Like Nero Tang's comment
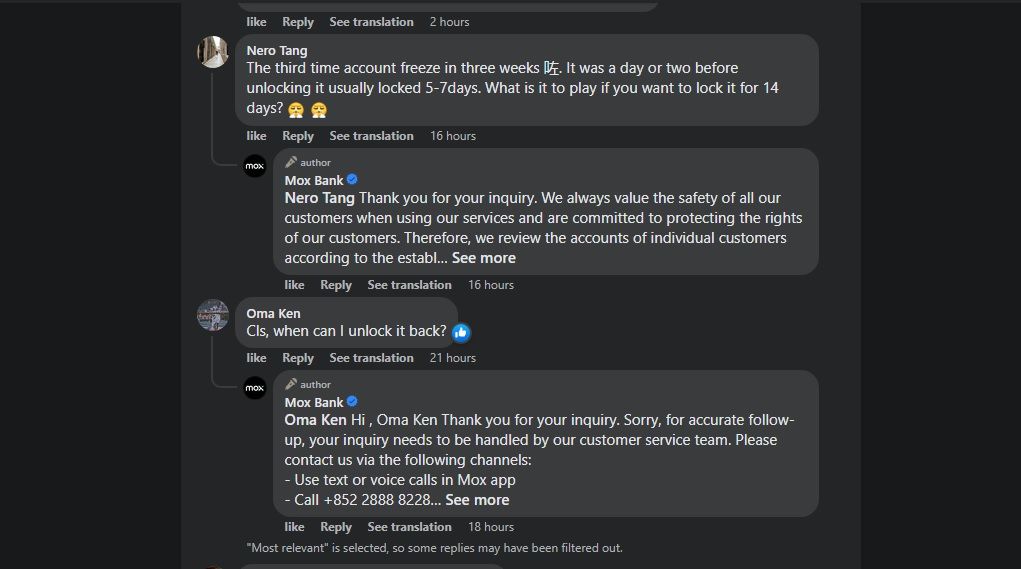The image size is (1021, 569). click(257, 136)
